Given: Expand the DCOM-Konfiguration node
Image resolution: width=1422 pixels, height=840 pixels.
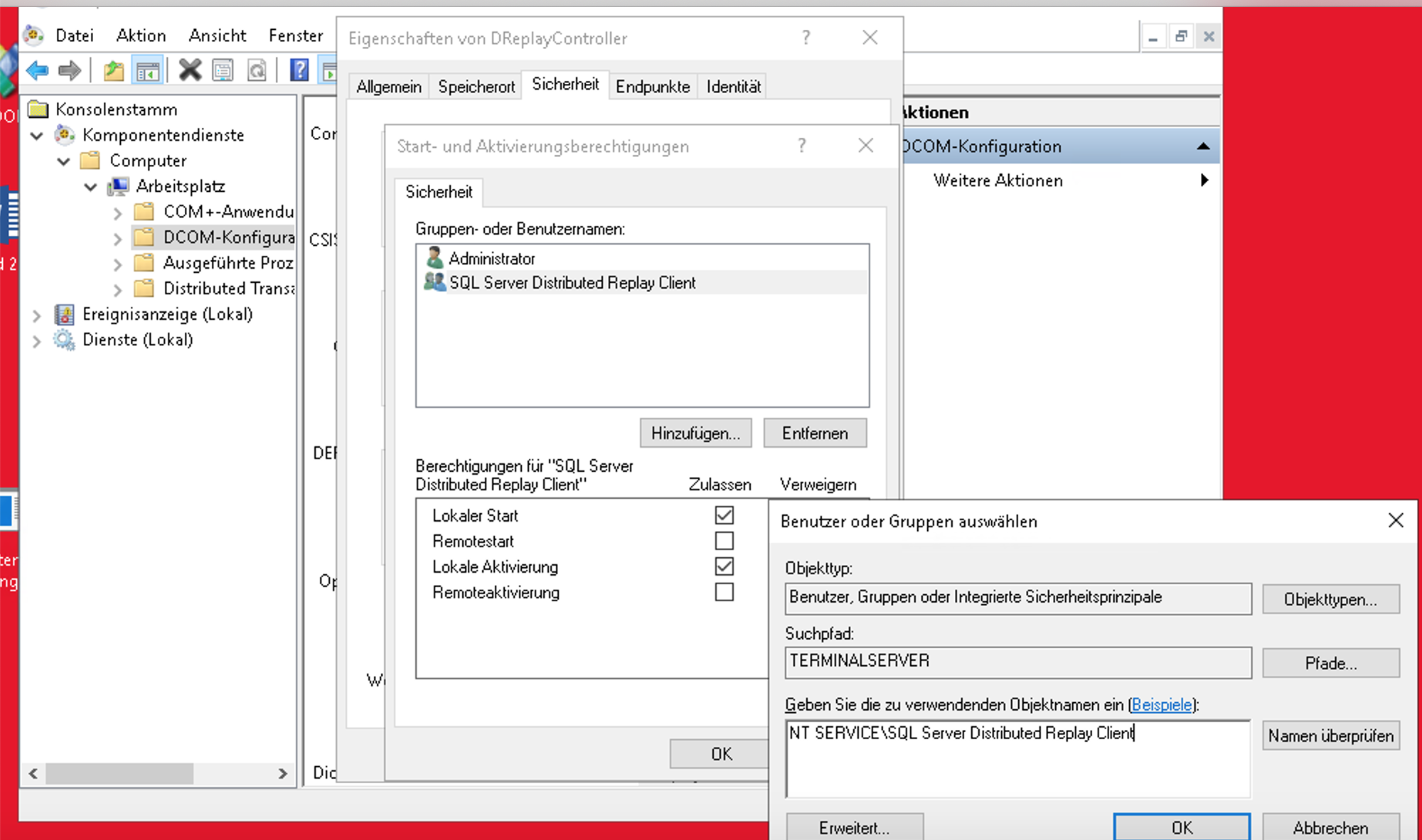Looking at the screenshot, I should coord(118,239).
